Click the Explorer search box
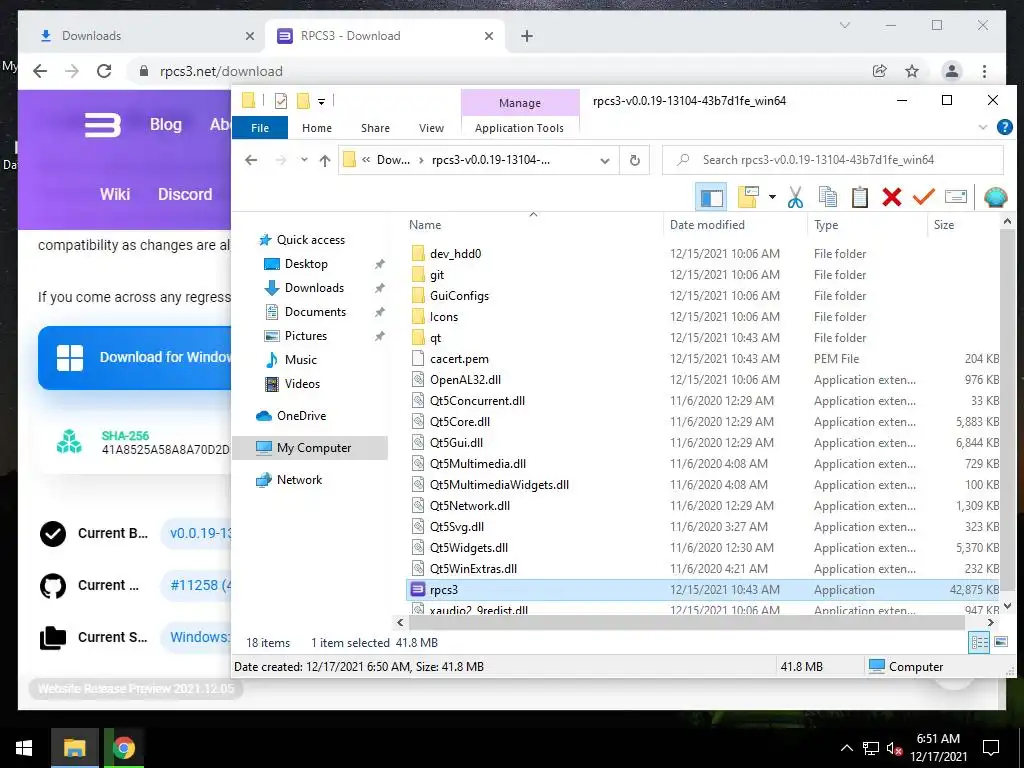Screen dimensions: 1024x768 click(833, 160)
